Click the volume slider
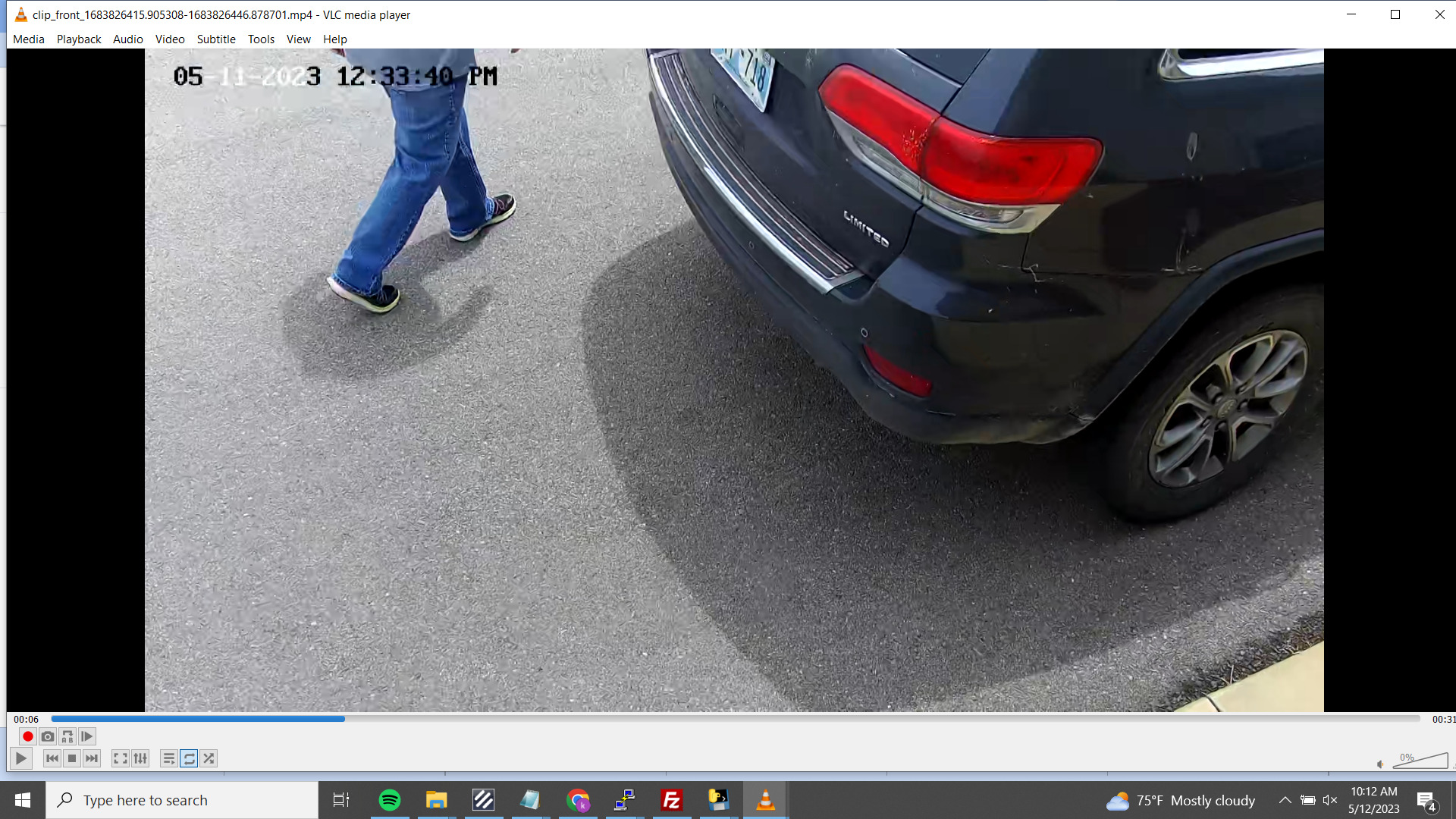The width and height of the screenshot is (1456, 819). coord(1420,761)
